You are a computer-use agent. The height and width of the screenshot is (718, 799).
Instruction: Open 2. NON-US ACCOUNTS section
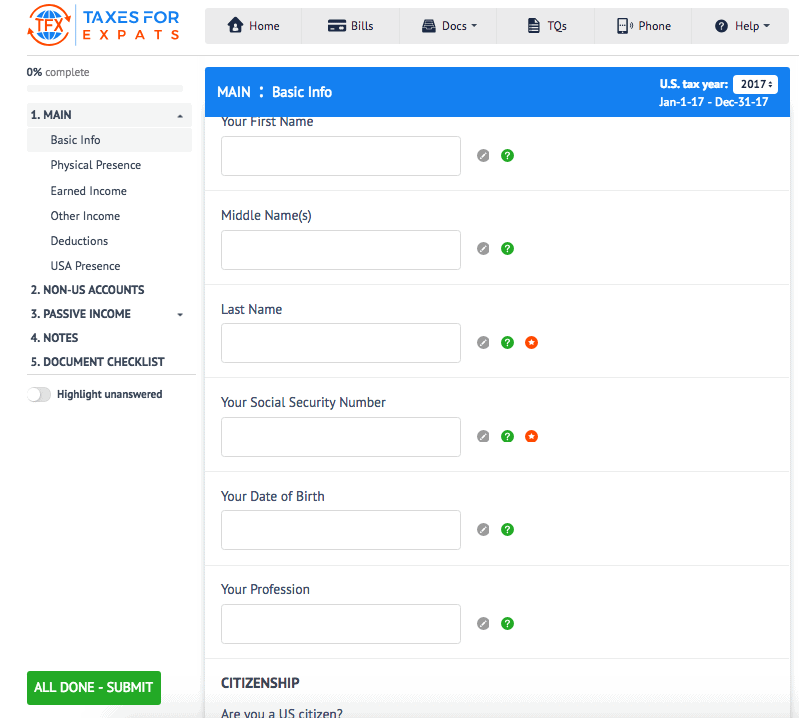tap(87, 290)
